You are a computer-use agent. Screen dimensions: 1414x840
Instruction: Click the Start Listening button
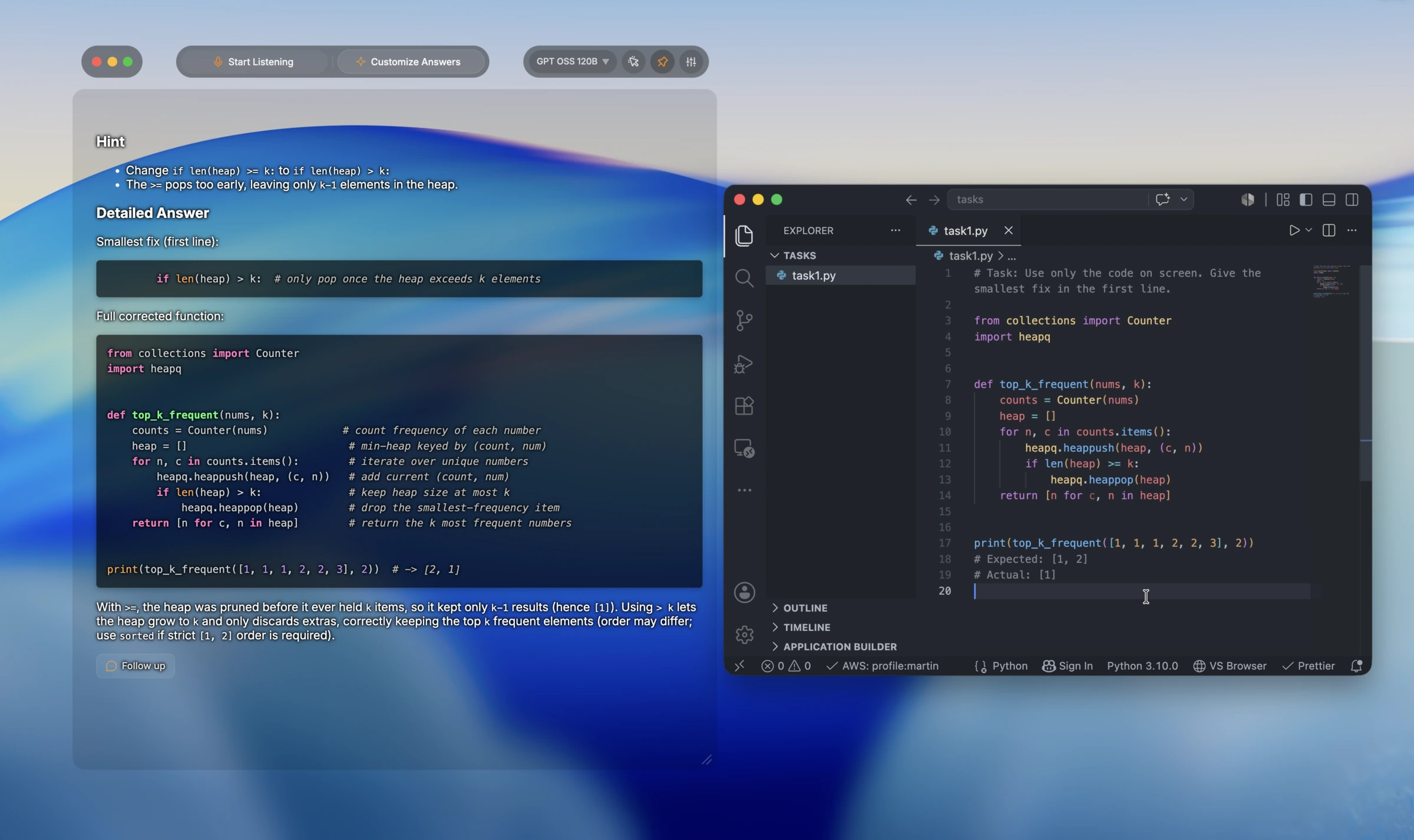tap(253, 61)
